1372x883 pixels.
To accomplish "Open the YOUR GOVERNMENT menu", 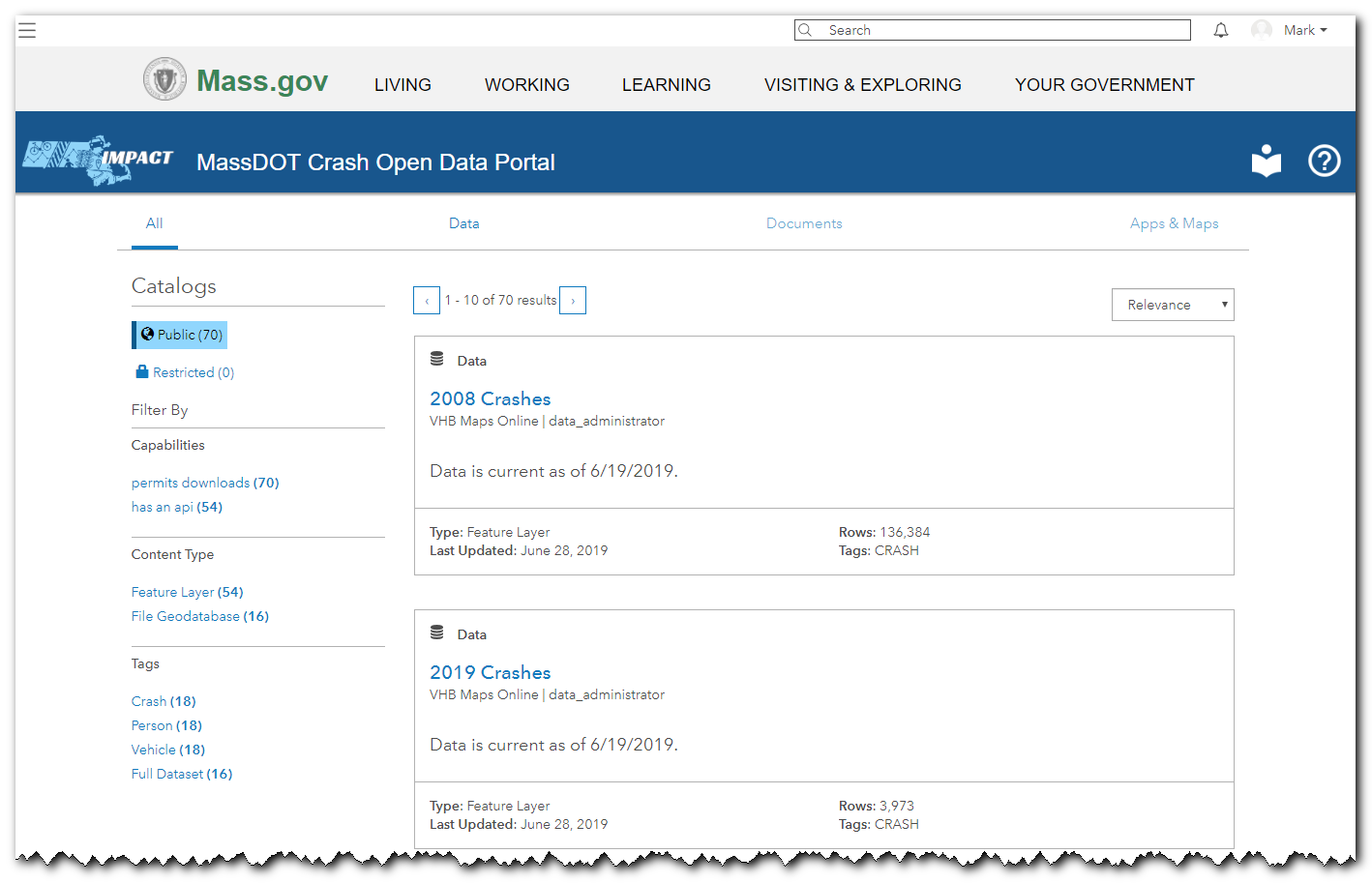I will coord(1105,85).
